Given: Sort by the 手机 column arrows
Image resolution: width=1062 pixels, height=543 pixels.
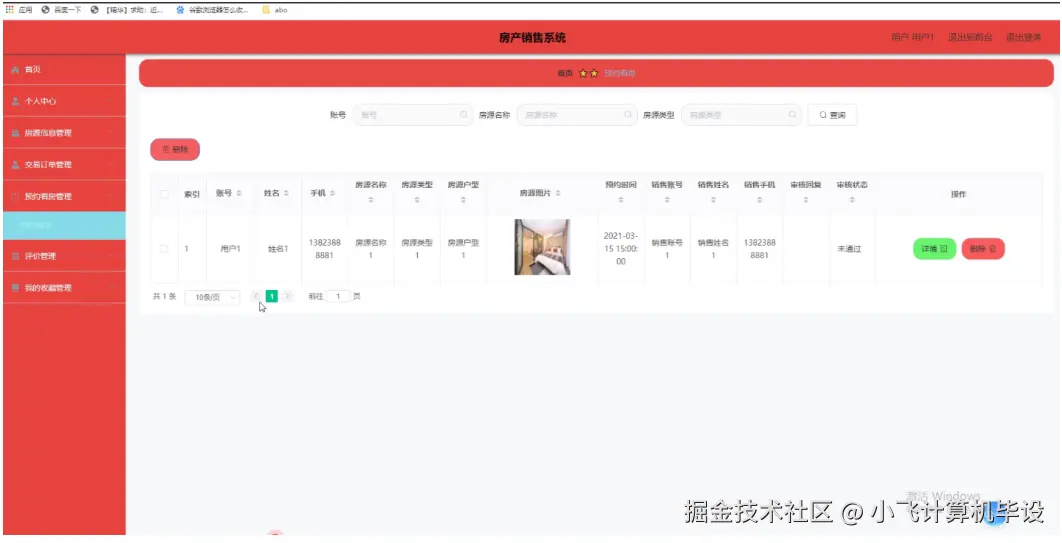Looking at the screenshot, I should pos(332,194).
